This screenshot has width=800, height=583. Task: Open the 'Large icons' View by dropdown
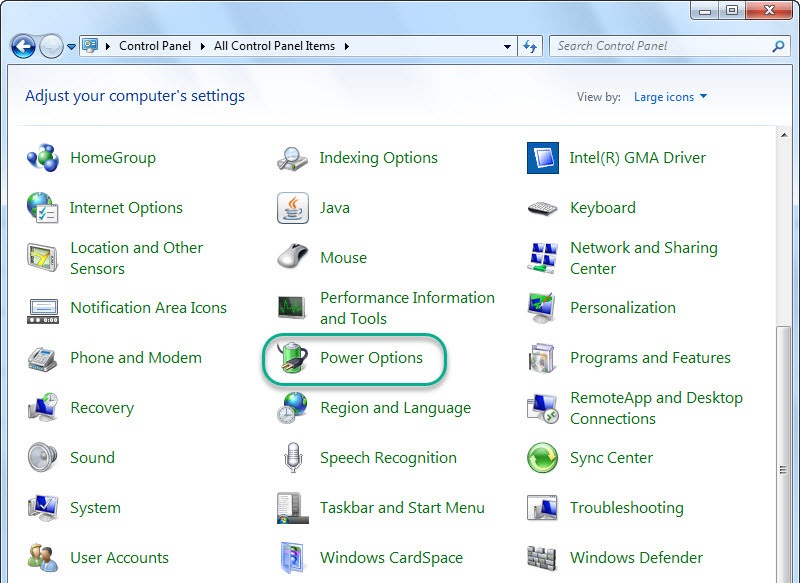coord(670,97)
